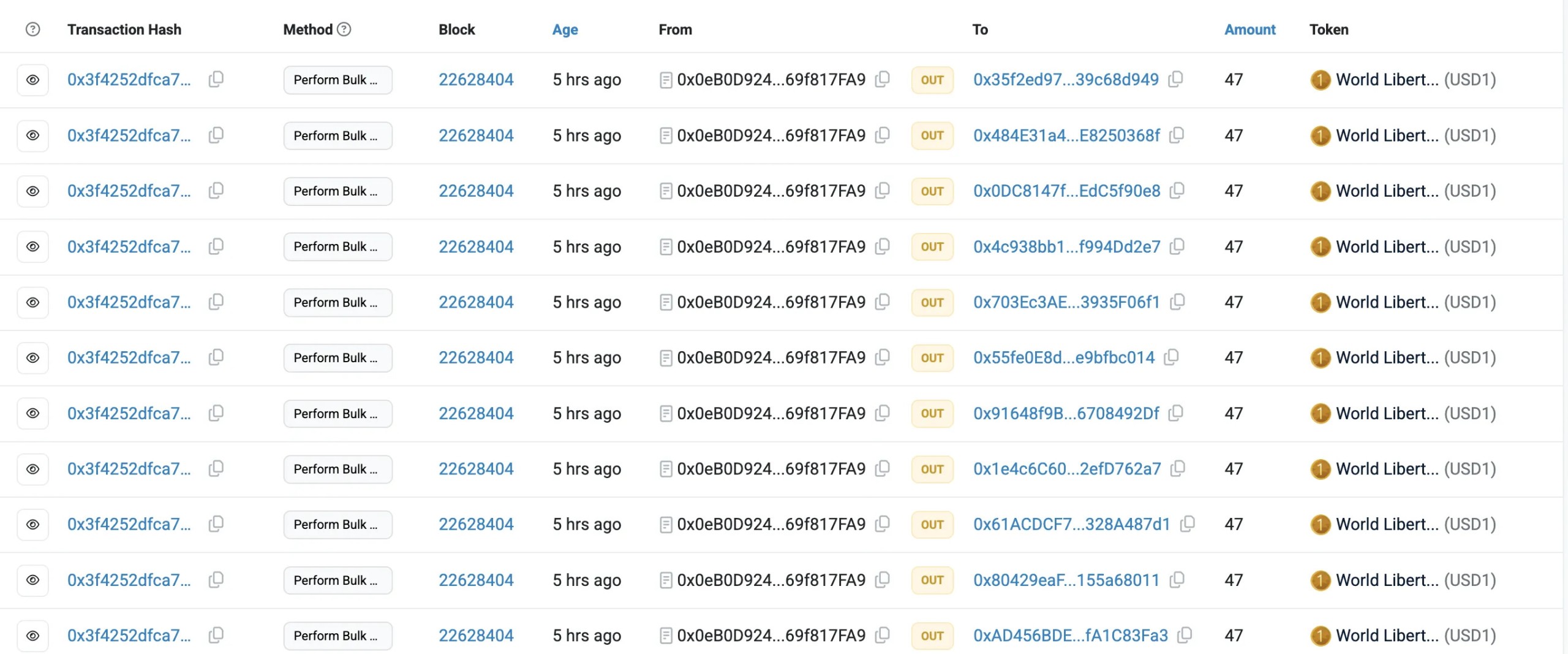Screen dimensions: 1568x654
Task: Open the Method column help icon
Action: tap(344, 28)
